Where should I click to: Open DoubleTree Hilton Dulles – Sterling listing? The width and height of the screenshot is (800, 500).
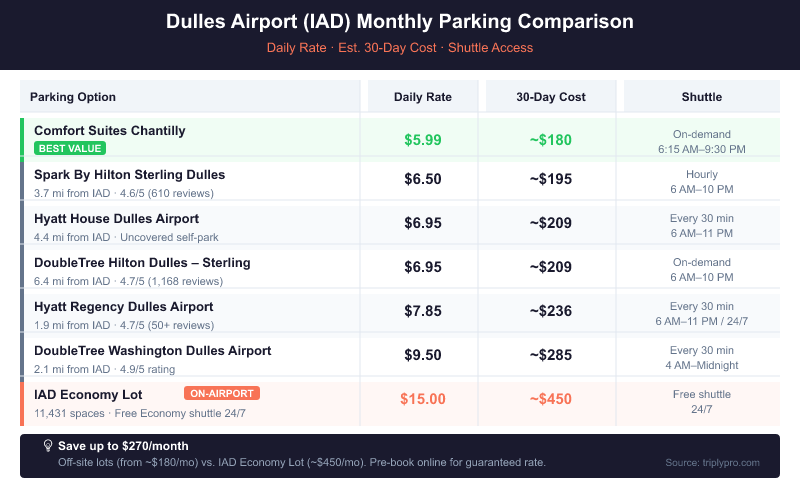click(142, 263)
